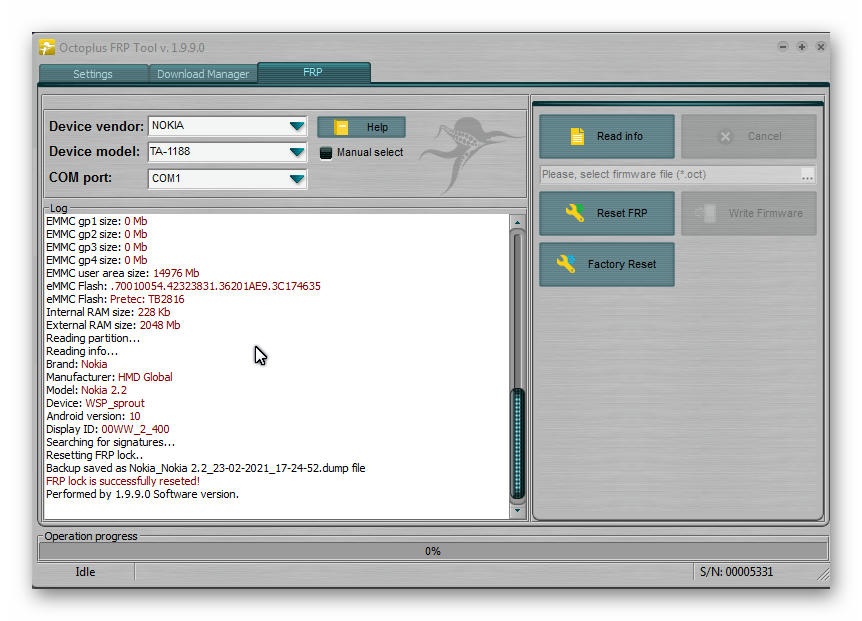Click the 'Reading partition...' log line
The width and height of the screenshot is (862, 621).
pyautogui.click(x=93, y=339)
